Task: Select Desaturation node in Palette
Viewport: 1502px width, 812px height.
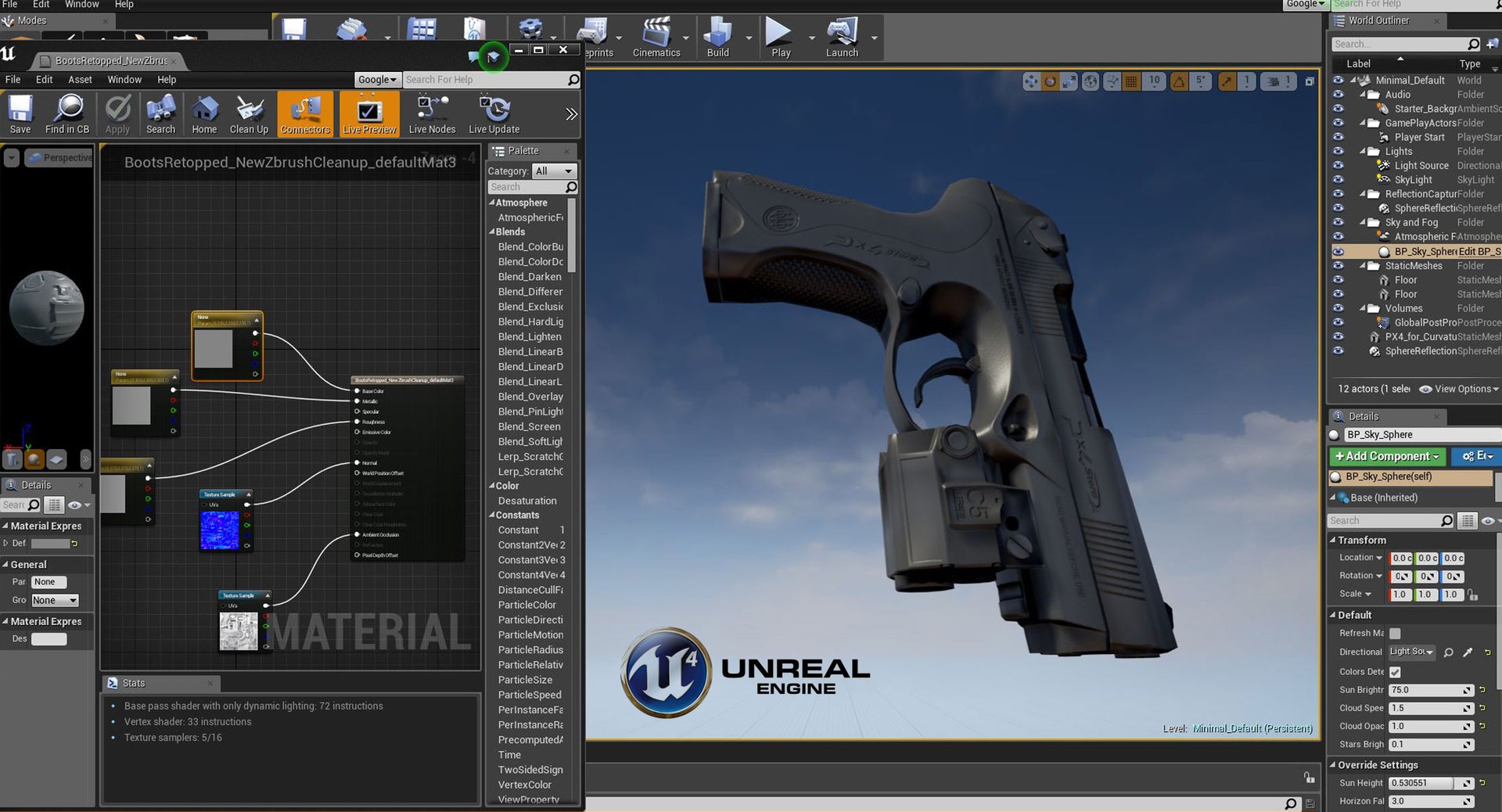Action: (527, 501)
